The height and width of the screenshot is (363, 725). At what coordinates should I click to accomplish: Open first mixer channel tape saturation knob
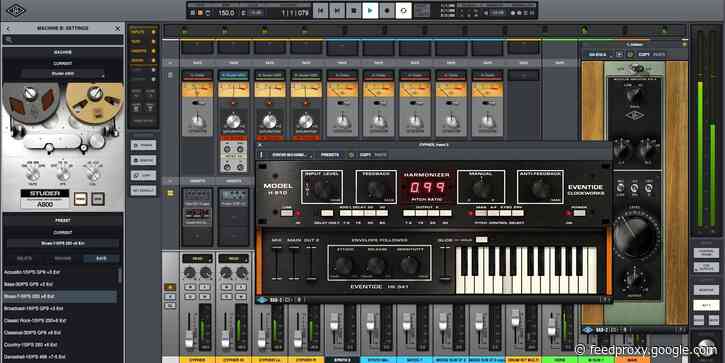click(x=197, y=121)
